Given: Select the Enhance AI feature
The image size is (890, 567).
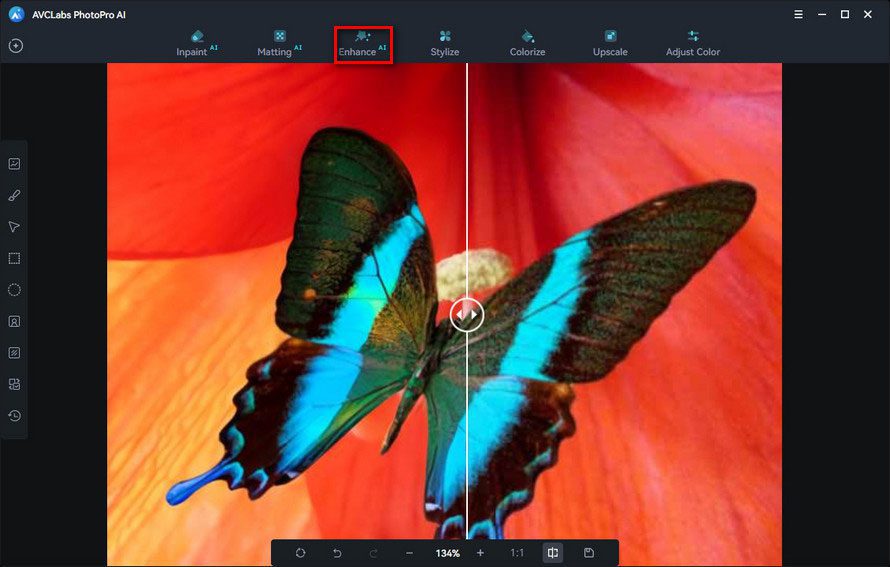Looking at the screenshot, I should tap(363, 44).
